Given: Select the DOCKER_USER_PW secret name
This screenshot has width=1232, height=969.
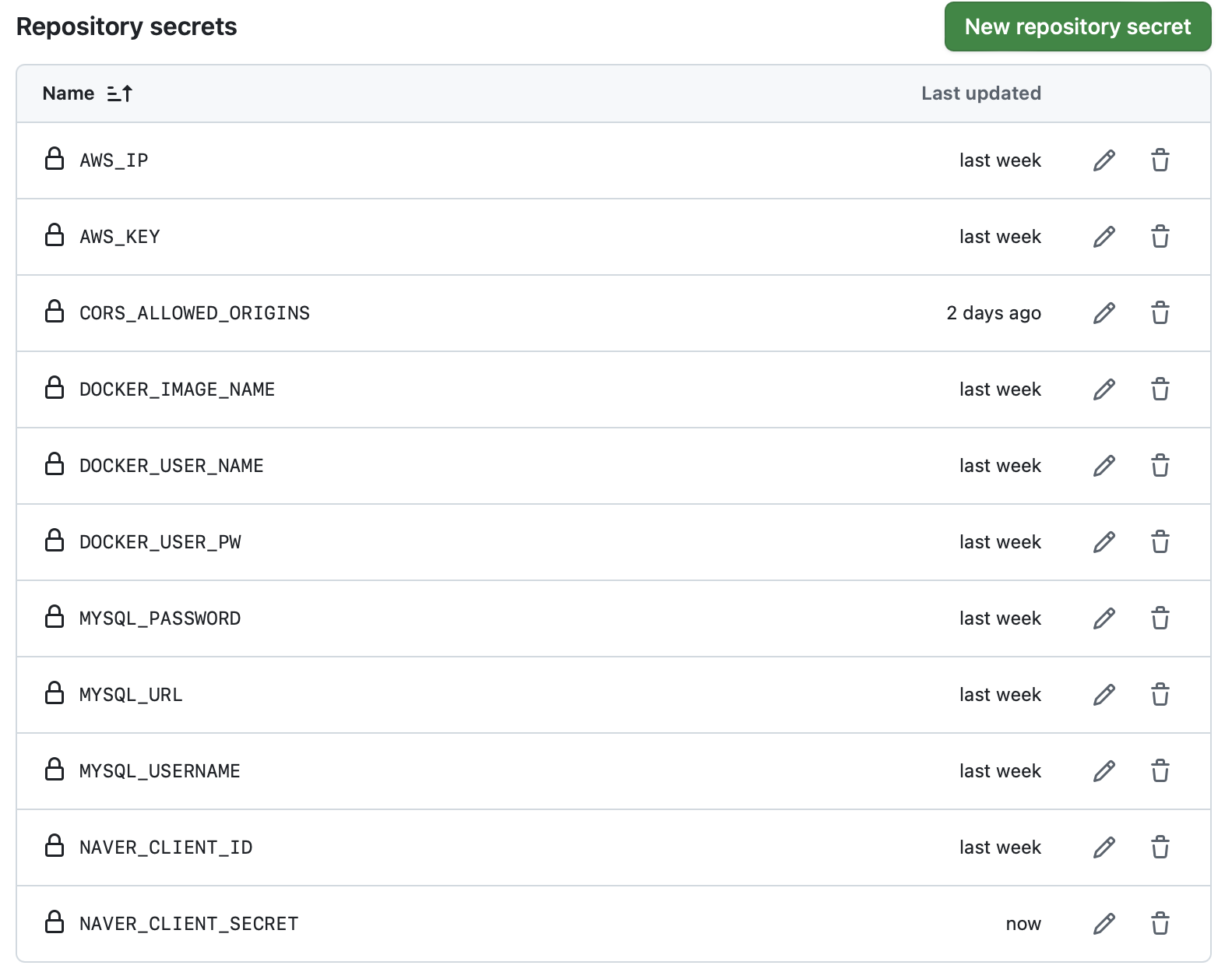Looking at the screenshot, I should [x=160, y=542].
